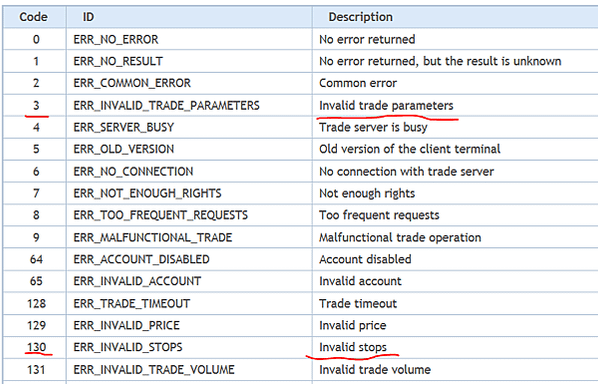Select the ERR_NO_CONNECTION identifier
The height and width of the screenshot is (384, 598).
coord(133,171)
